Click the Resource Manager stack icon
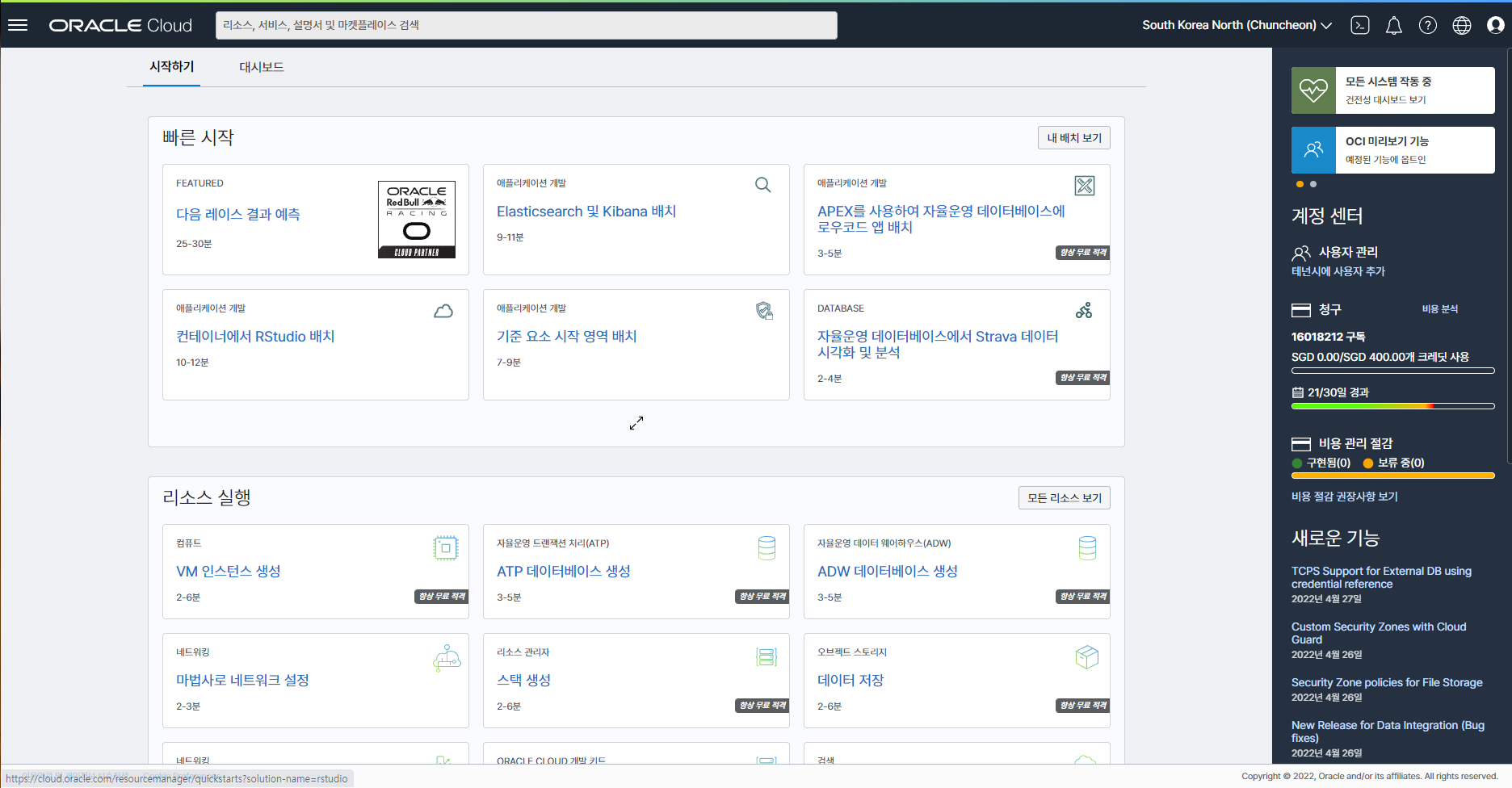The width and height of the screenshot is (1512, 788). click(766, 657)
